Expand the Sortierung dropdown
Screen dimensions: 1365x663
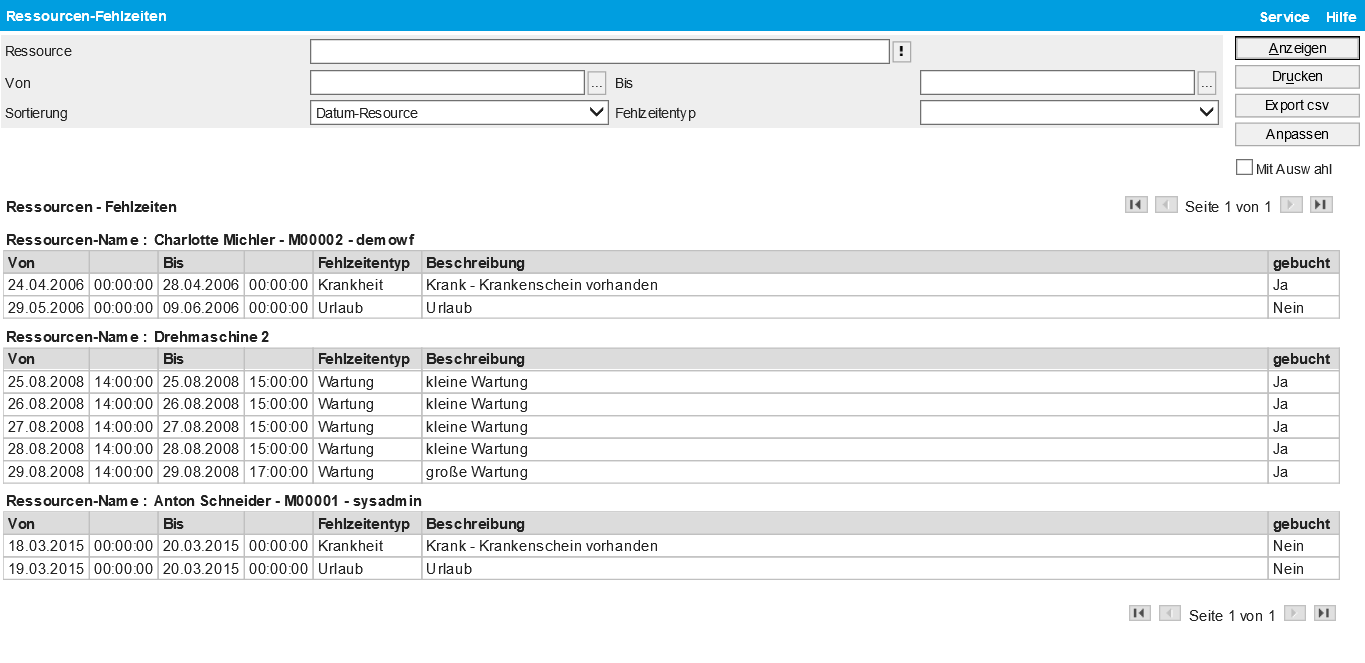[x=459, y=113]
